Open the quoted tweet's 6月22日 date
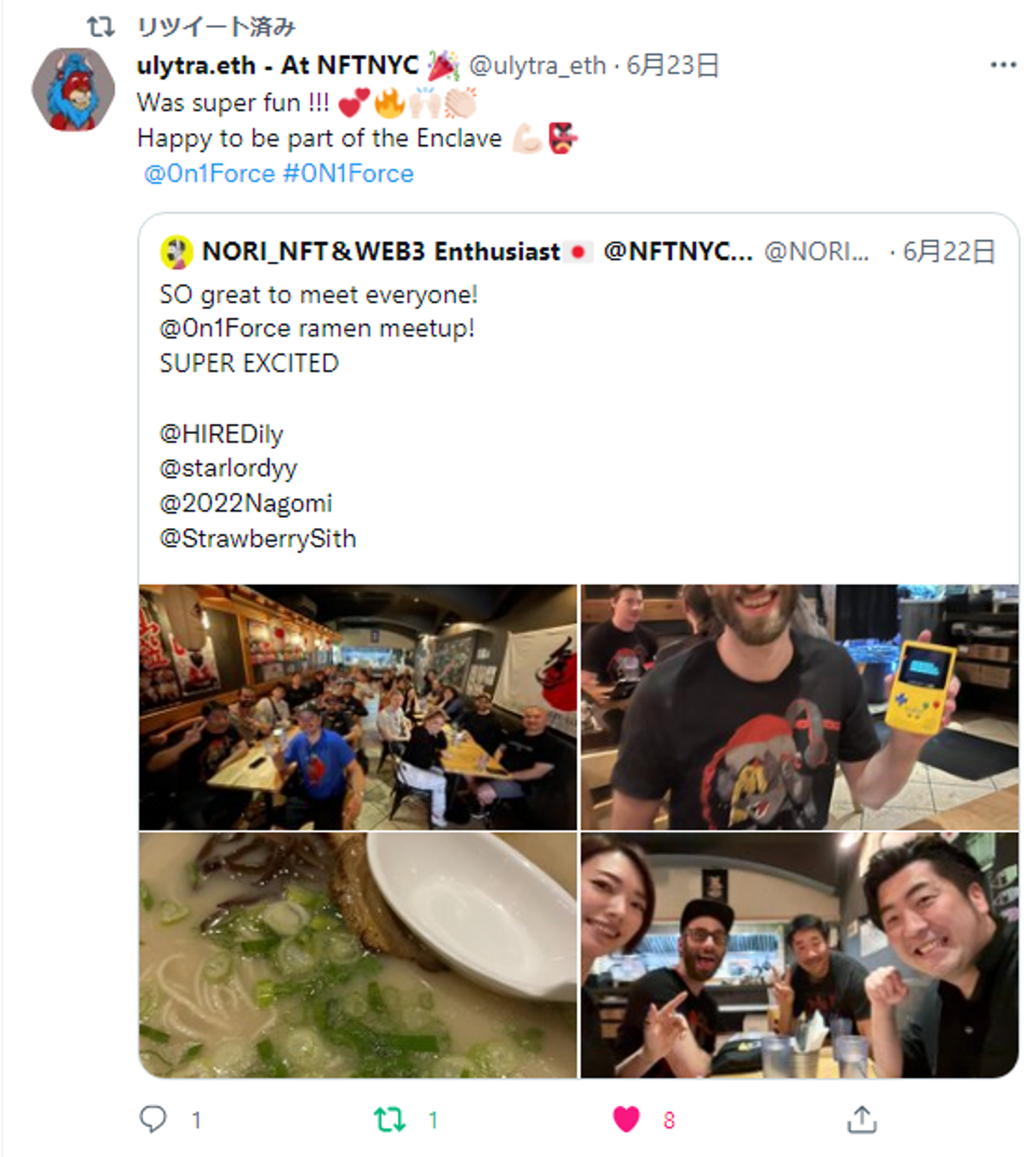The height and width of the screenshot is (1157, 1036). pos(948,252)
